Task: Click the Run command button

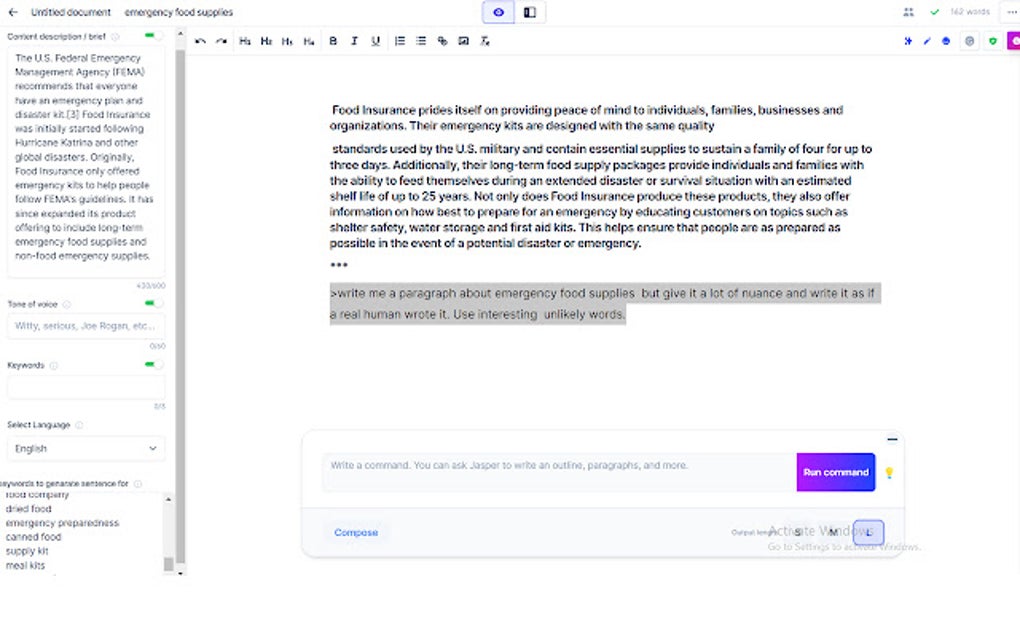Action: [x=835, y=472]
